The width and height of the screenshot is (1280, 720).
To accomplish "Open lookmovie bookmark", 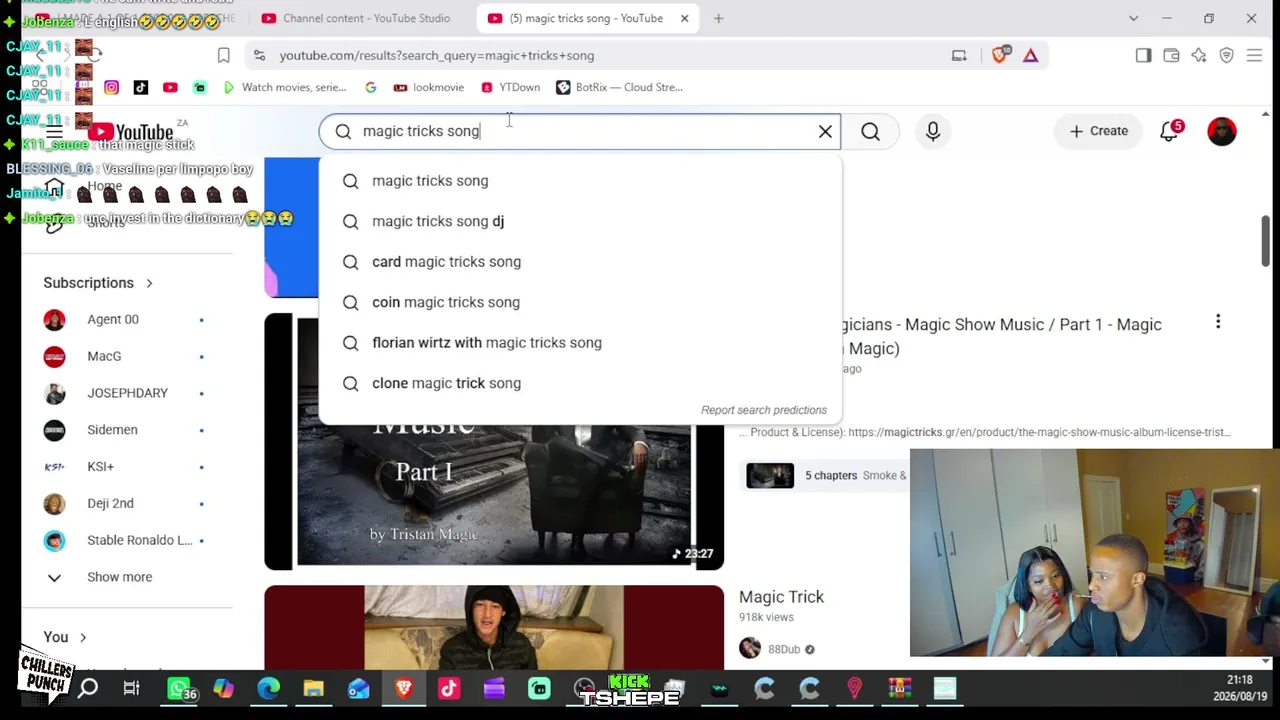I will point(429,87).
